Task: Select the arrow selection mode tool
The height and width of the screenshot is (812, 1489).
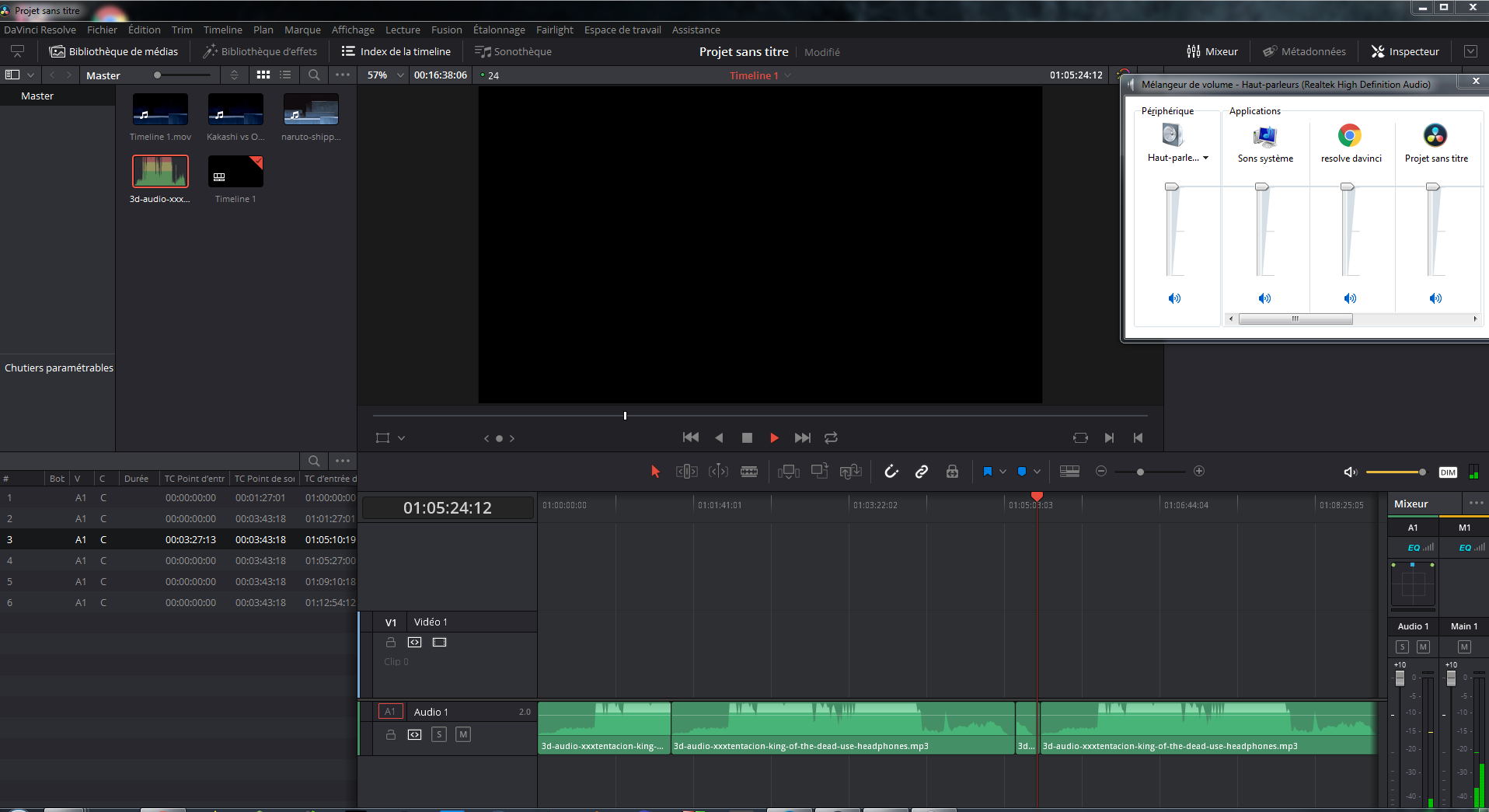Action: (655, 472)
